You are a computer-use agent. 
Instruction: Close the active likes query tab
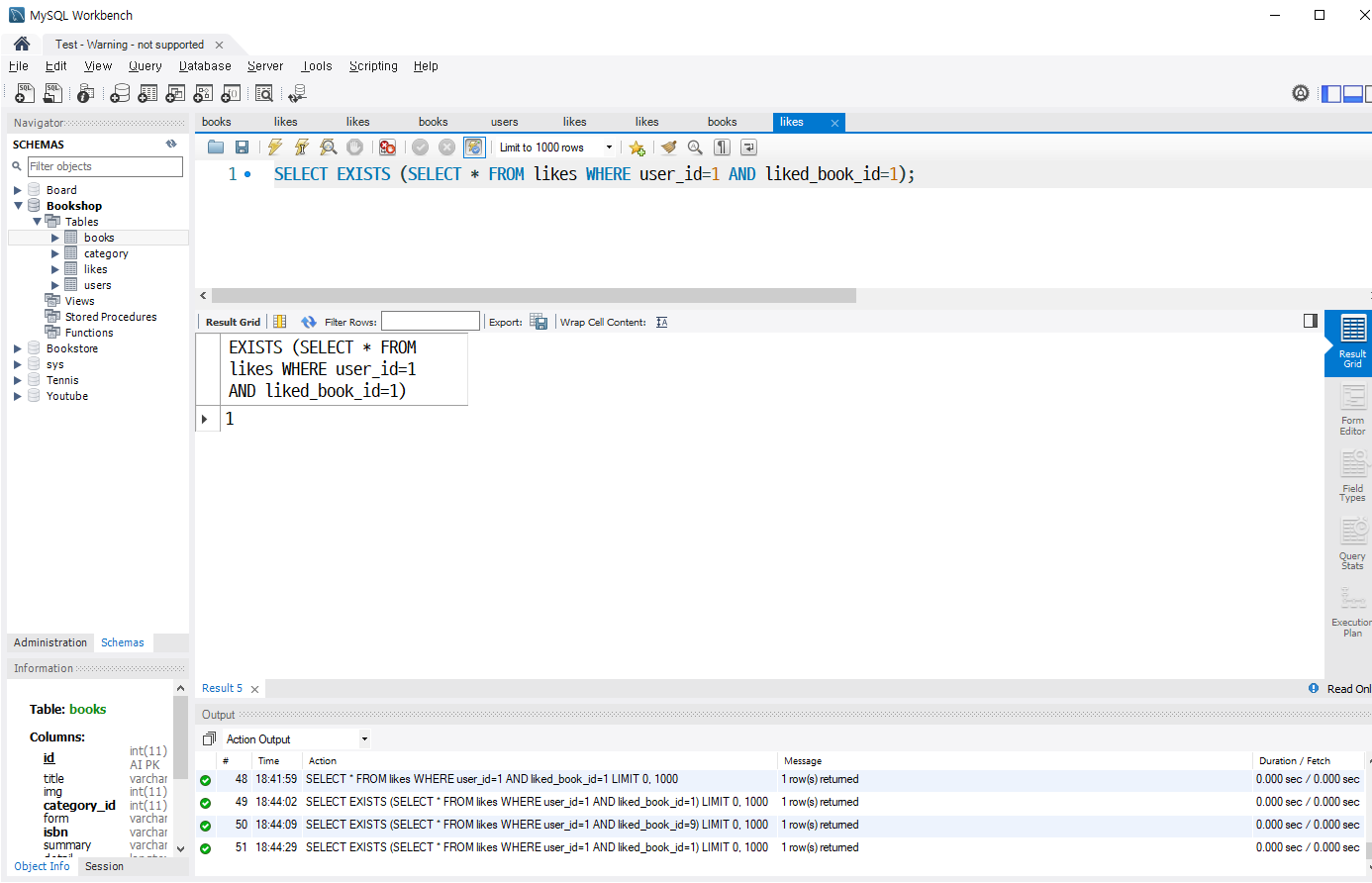(x=834, y=123)
